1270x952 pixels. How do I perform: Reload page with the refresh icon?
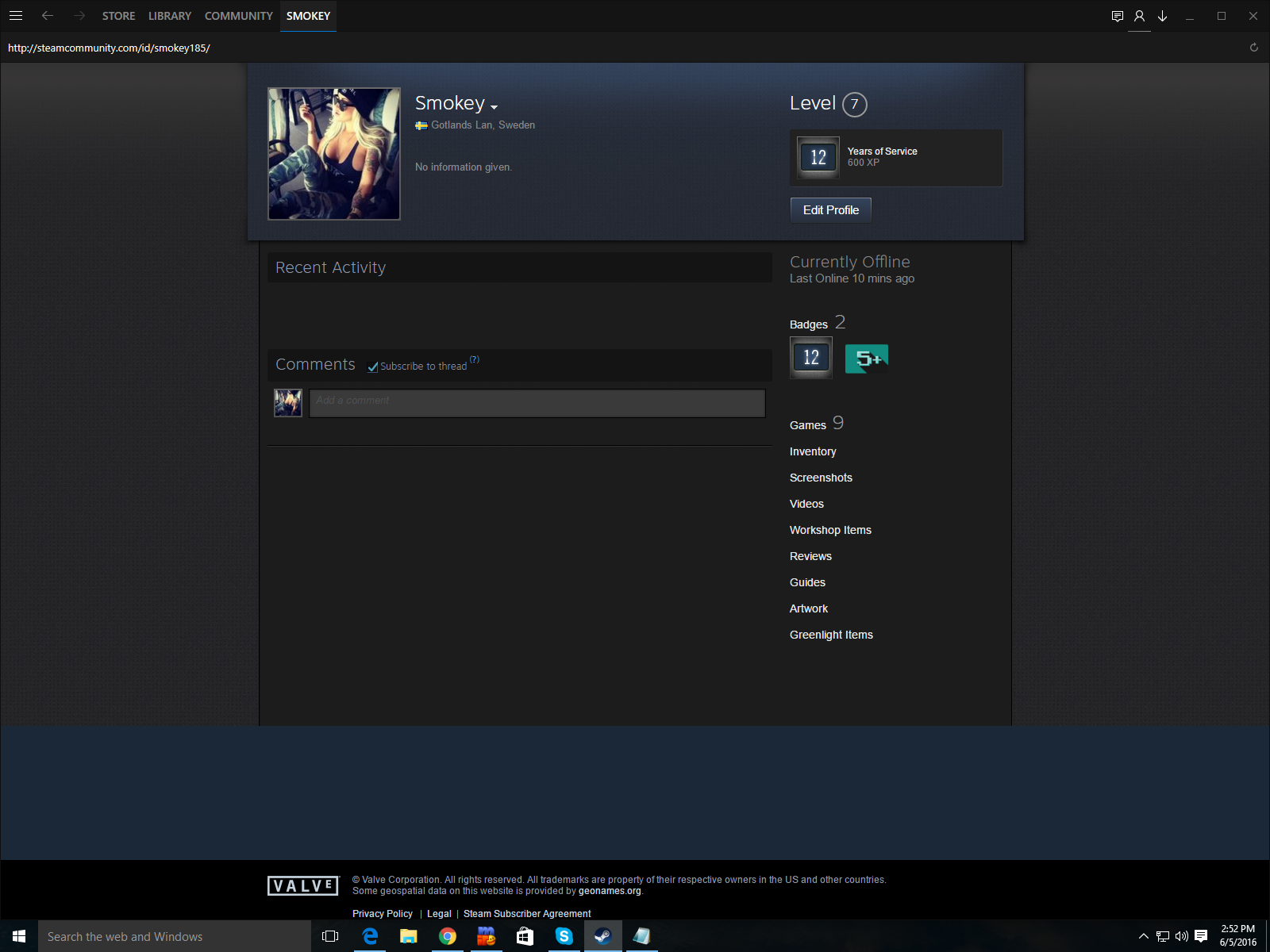[1254, 48]
